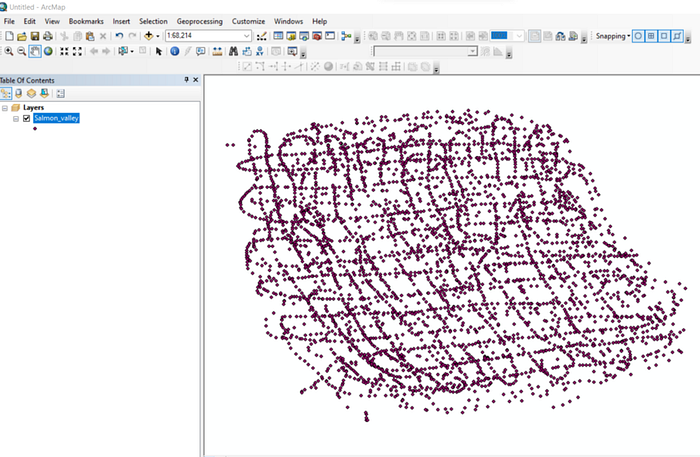Open the Snapping dropdown menu
The image size is (700, 457).
pyautogui.click(x=612, y=36)
